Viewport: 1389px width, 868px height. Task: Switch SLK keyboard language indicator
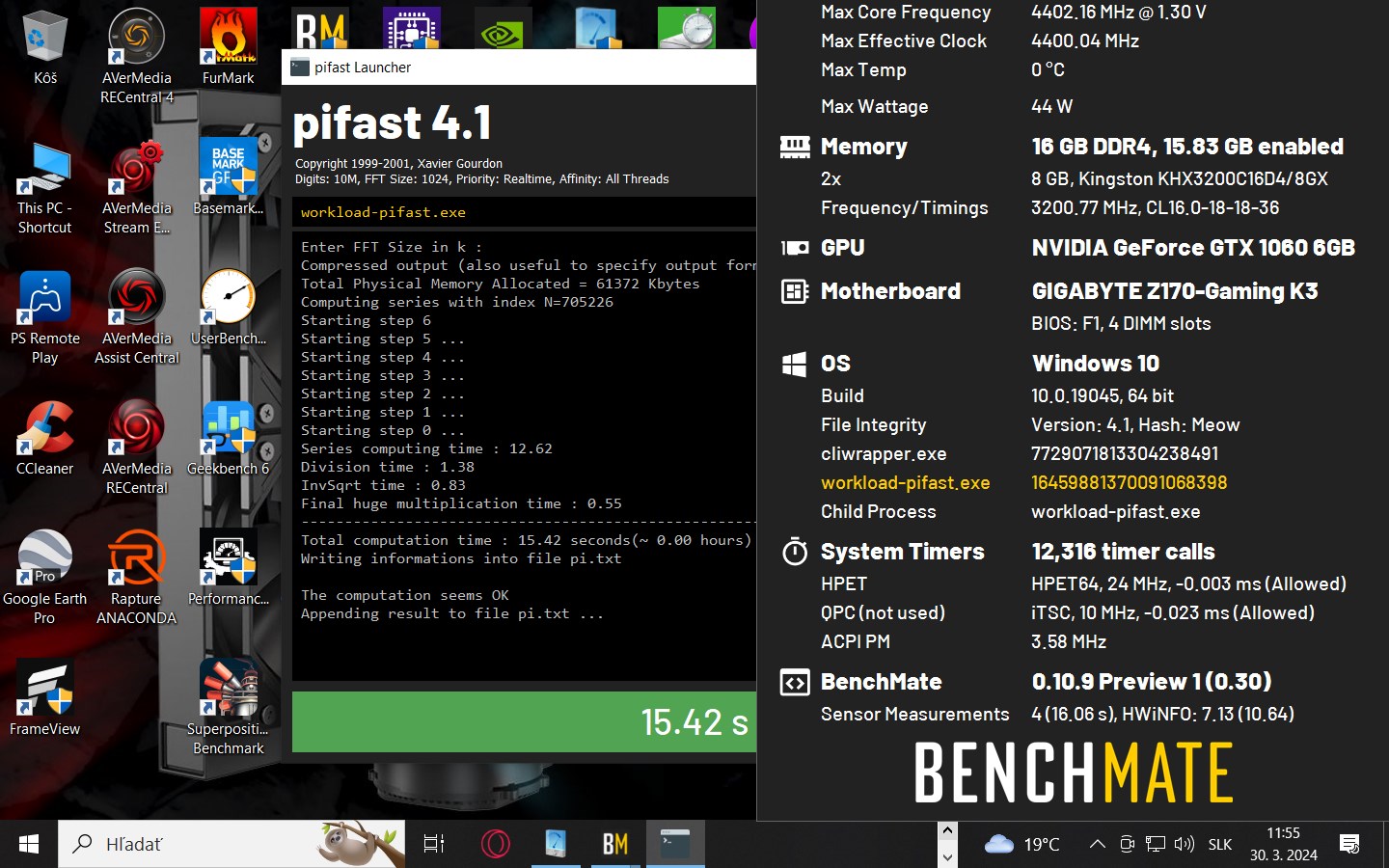pyautogui.click(x=1220, y=844)
